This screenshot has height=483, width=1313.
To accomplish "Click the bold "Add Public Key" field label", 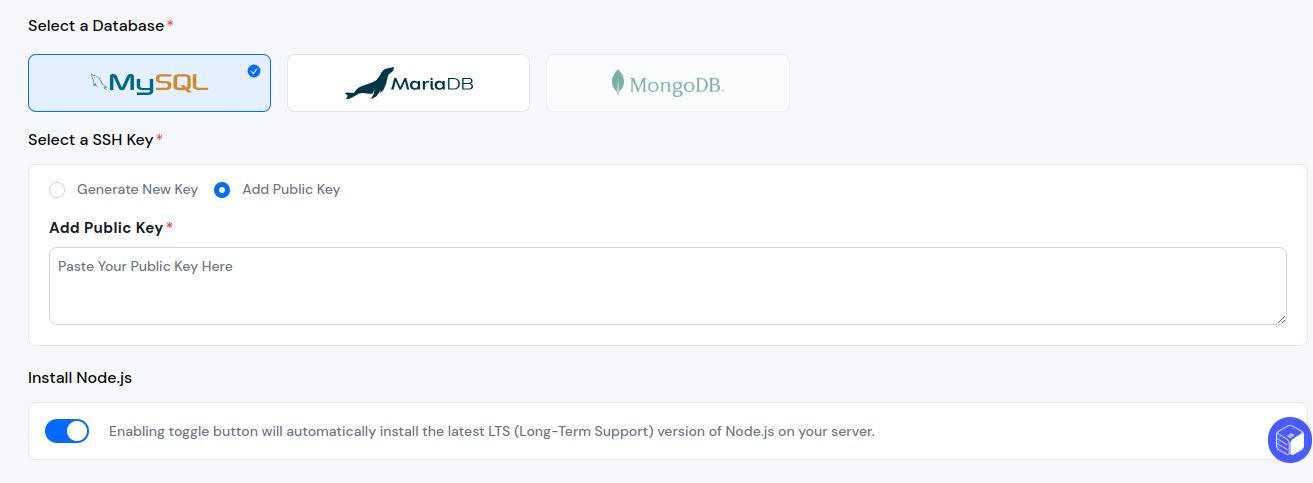I will (106, 228).
